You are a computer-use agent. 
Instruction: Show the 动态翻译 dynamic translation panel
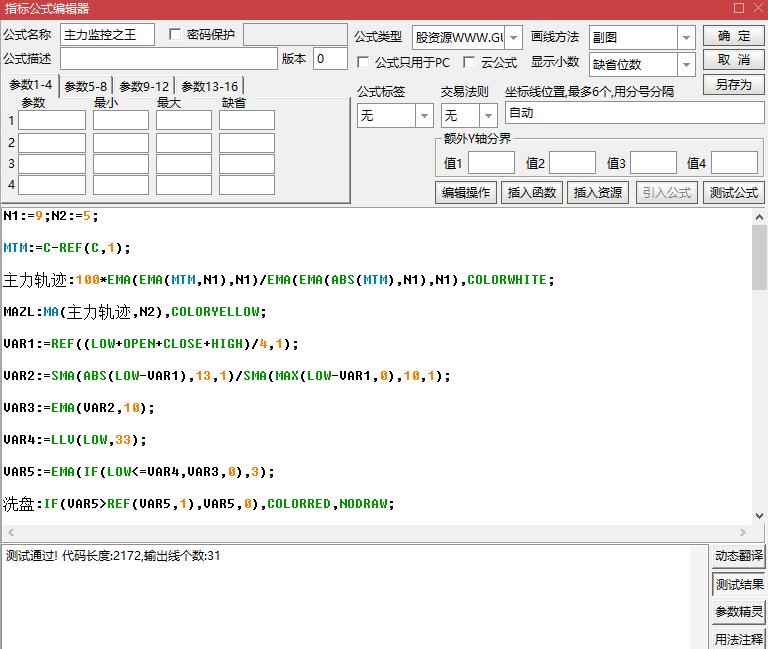(x=739, y=556)
